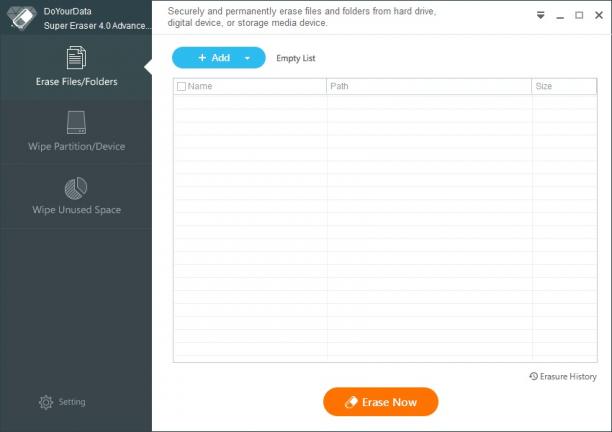This screenshot has height=432, width=612.
Task: Select the Wipe Partition/Device drive icon
Action: coord(76,123)
